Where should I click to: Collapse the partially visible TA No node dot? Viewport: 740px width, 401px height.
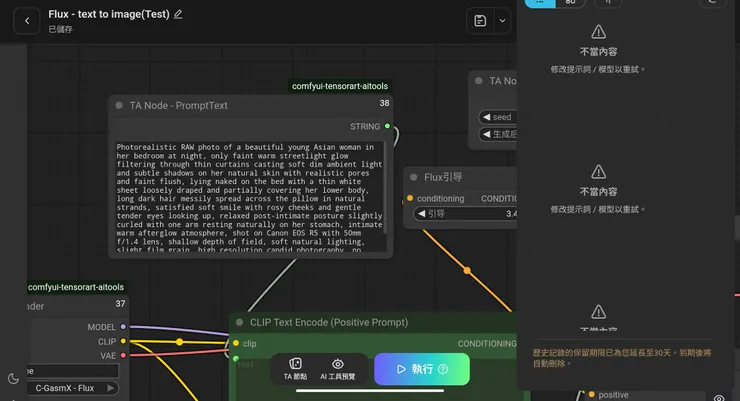click(x=479, y=81)
